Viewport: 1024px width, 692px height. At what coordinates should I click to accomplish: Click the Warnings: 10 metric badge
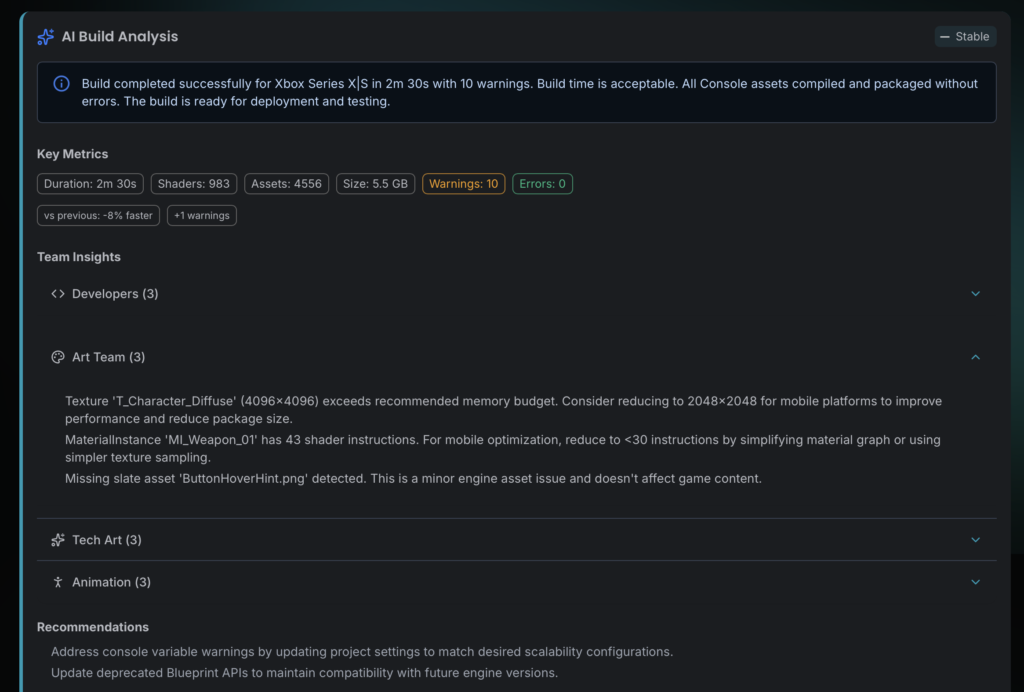point(463,184)
